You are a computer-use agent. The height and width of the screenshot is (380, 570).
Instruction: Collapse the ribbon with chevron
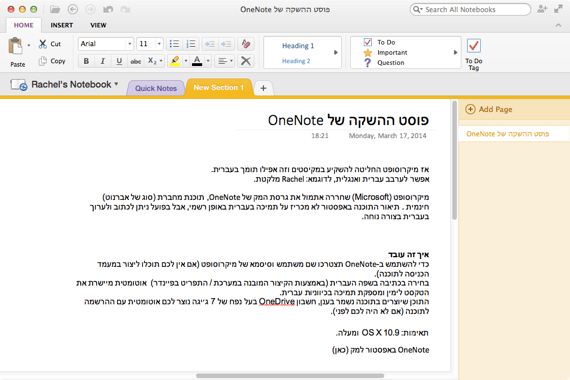[x=558, y=25]
